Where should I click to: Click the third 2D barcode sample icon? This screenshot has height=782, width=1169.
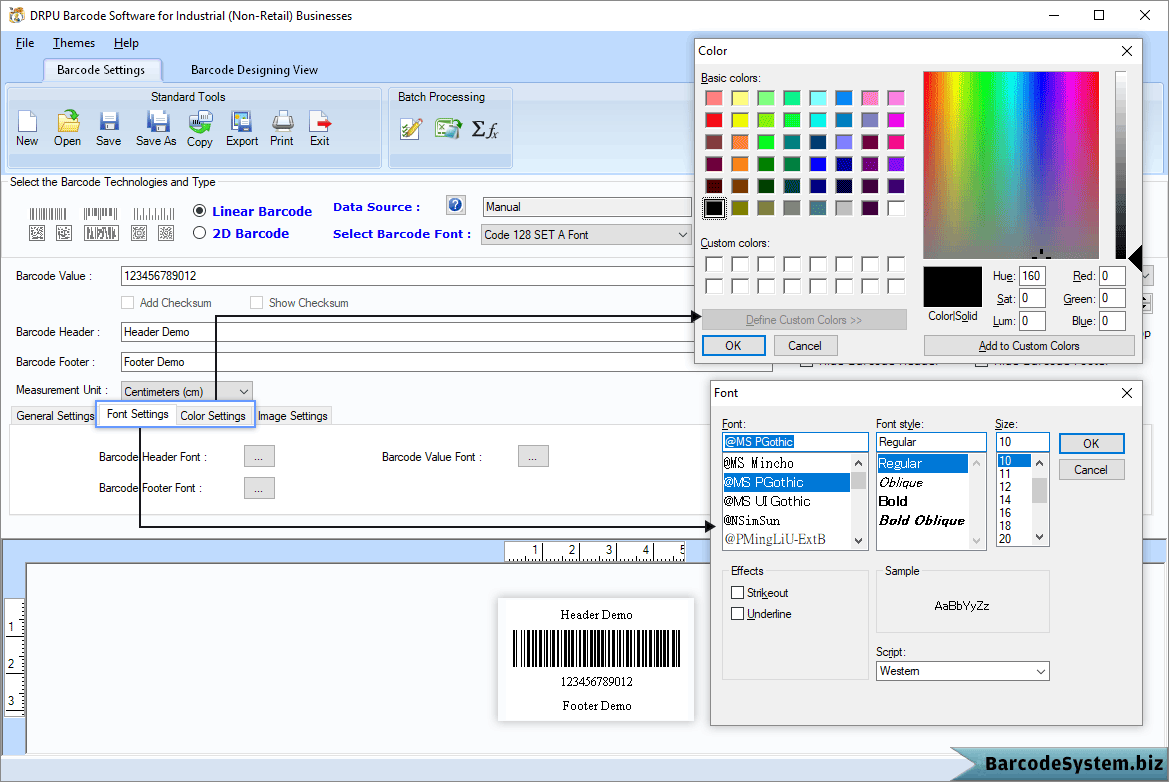click(x=101, y=233)
